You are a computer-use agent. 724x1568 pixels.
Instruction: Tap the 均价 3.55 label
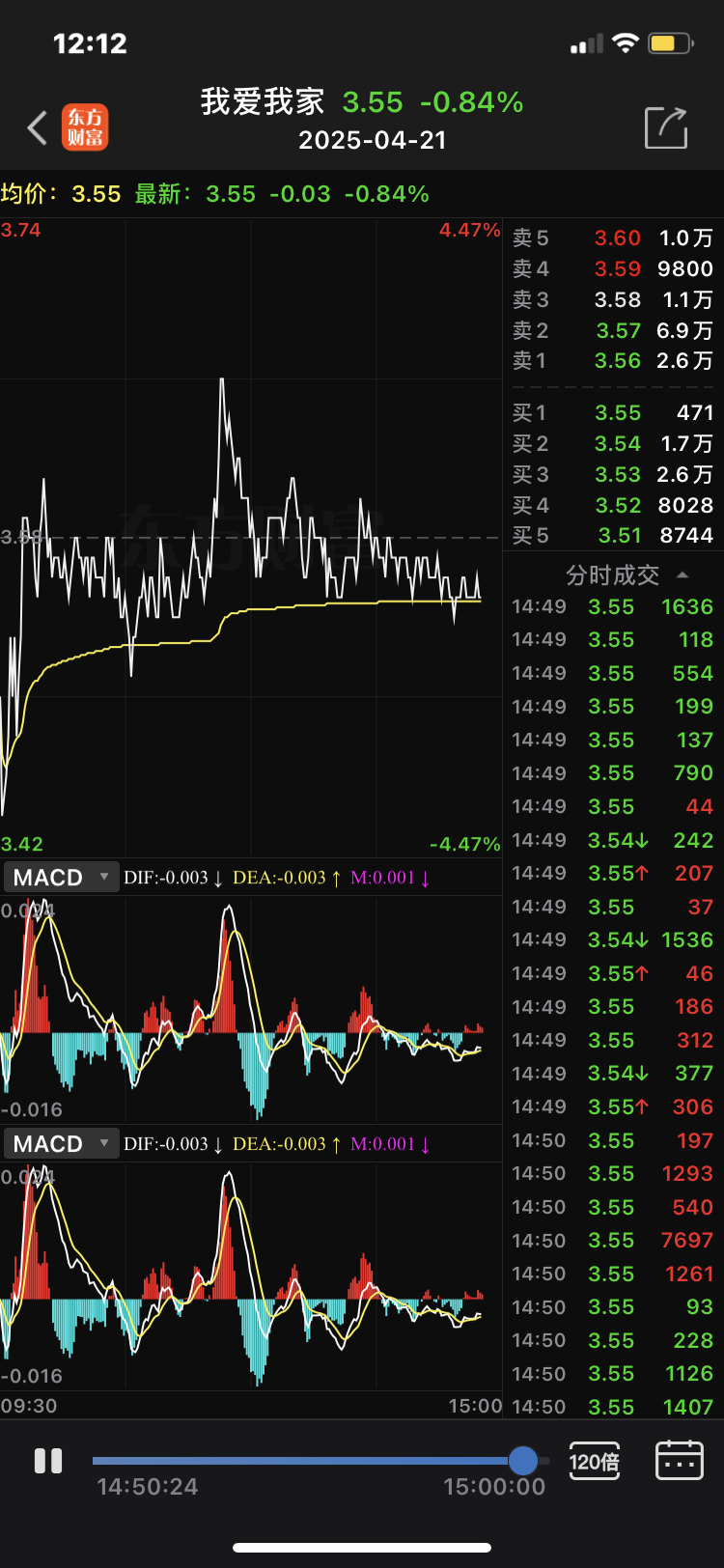tap(61, 194)
